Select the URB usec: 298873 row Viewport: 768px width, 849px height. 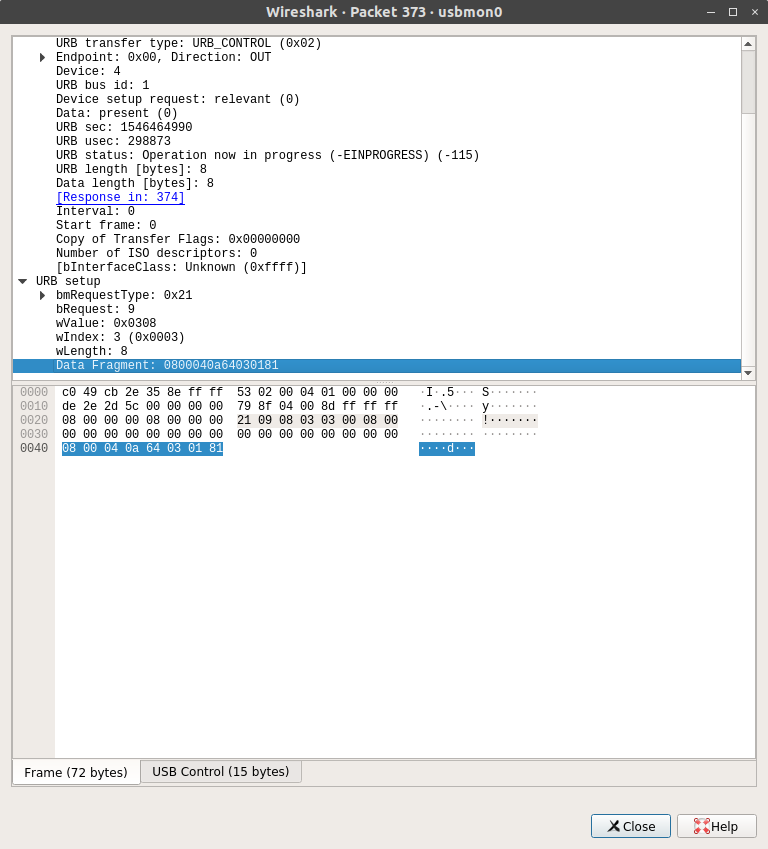pyautogui.click(x=376, y=141)
